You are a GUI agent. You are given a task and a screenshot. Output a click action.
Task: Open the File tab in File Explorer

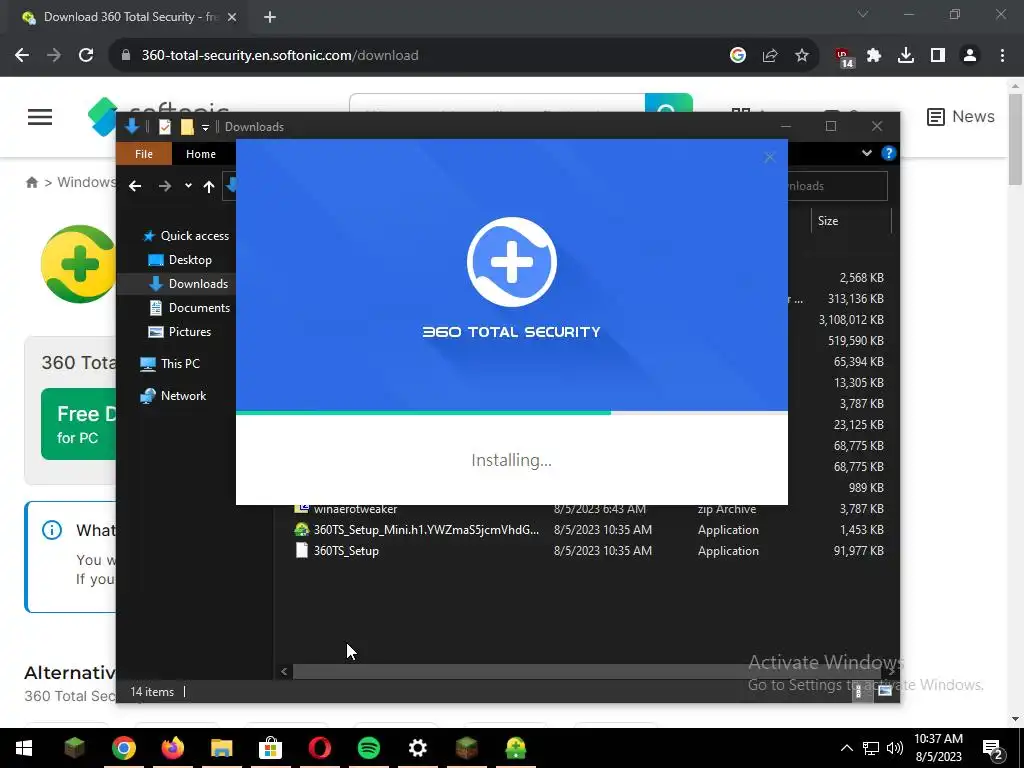(x=144, y=154)
